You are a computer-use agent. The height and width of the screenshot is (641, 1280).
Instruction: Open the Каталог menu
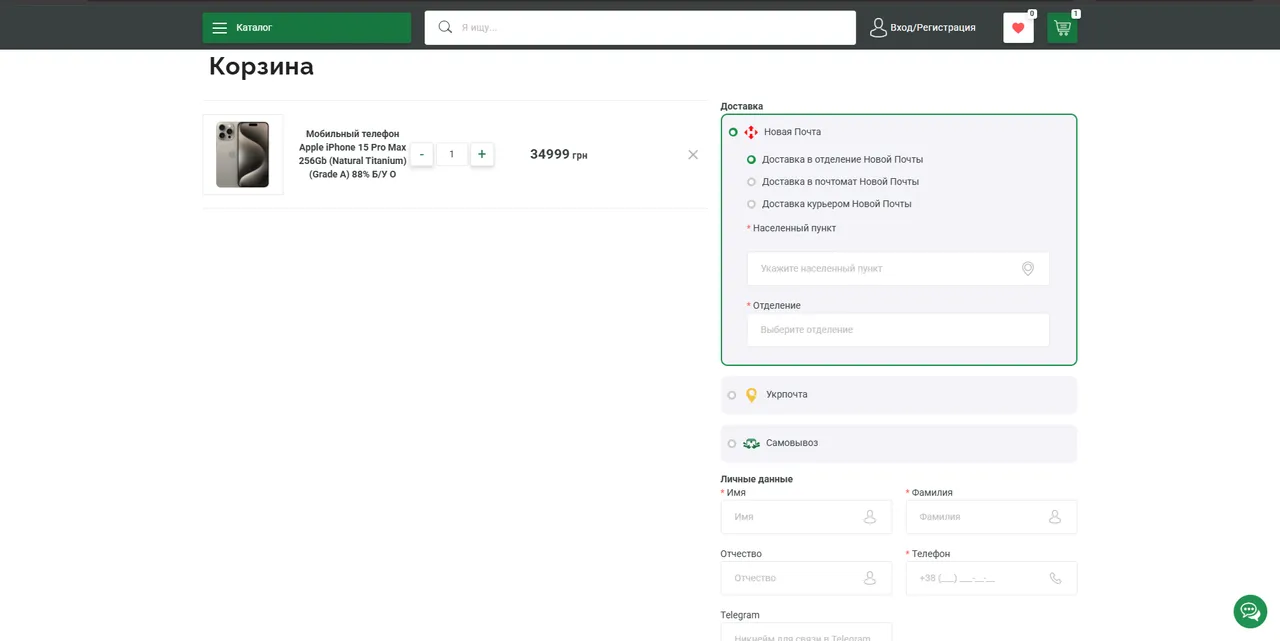tap(306, 28)
